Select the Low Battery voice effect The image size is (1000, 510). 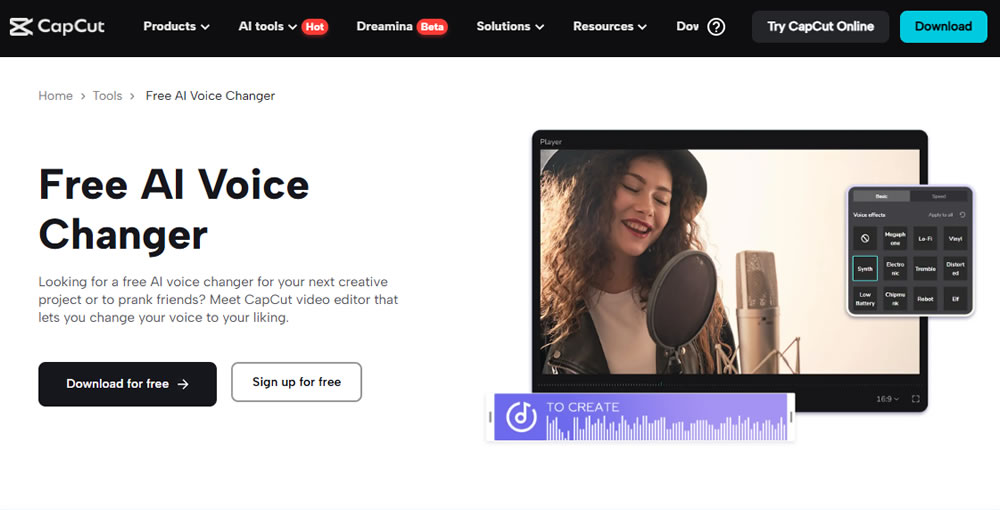pos(865,298)
